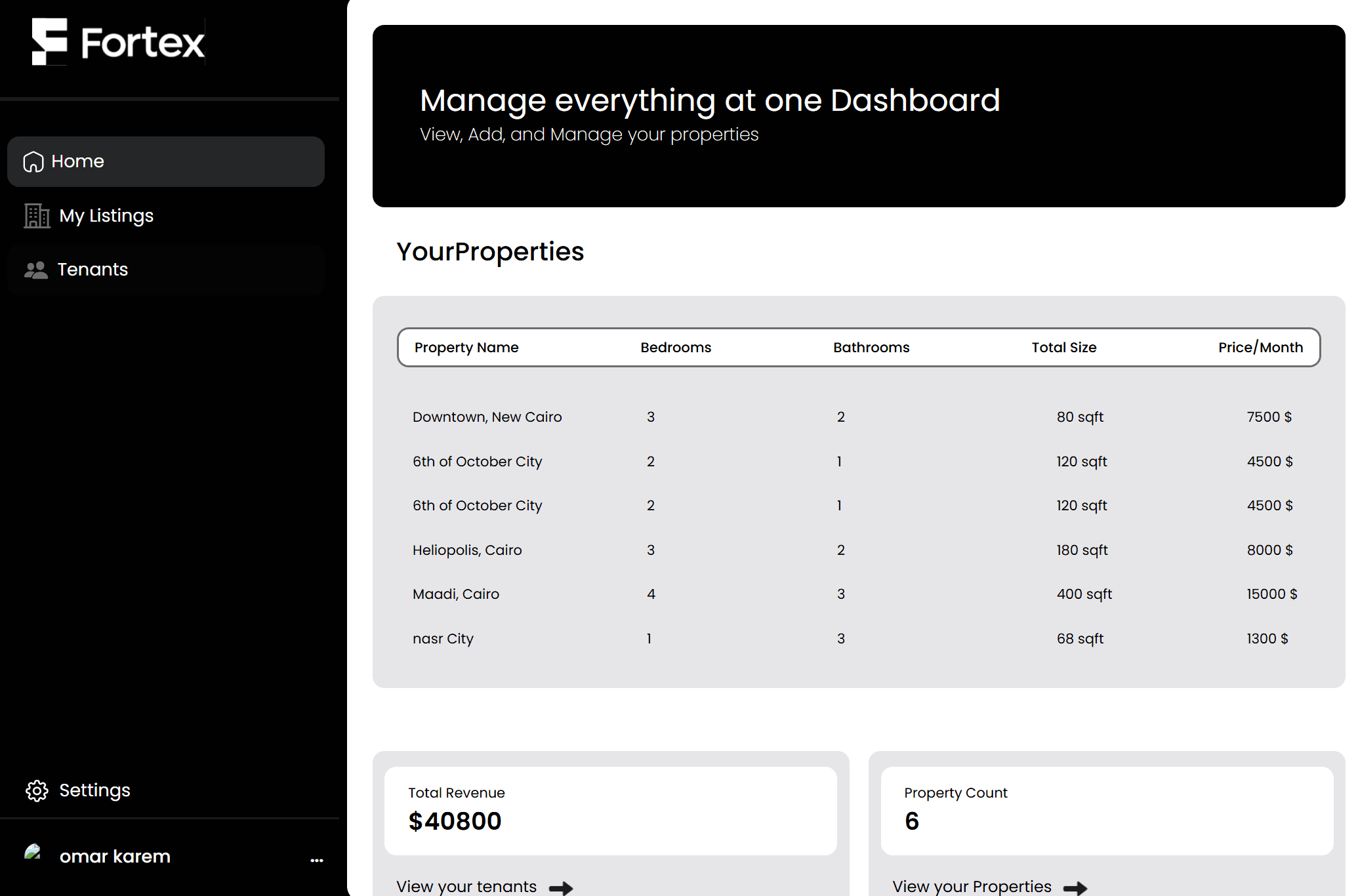1358x896 pixels.
Task: Click omar karem's profile avatar
Action: tap(33, 853)
